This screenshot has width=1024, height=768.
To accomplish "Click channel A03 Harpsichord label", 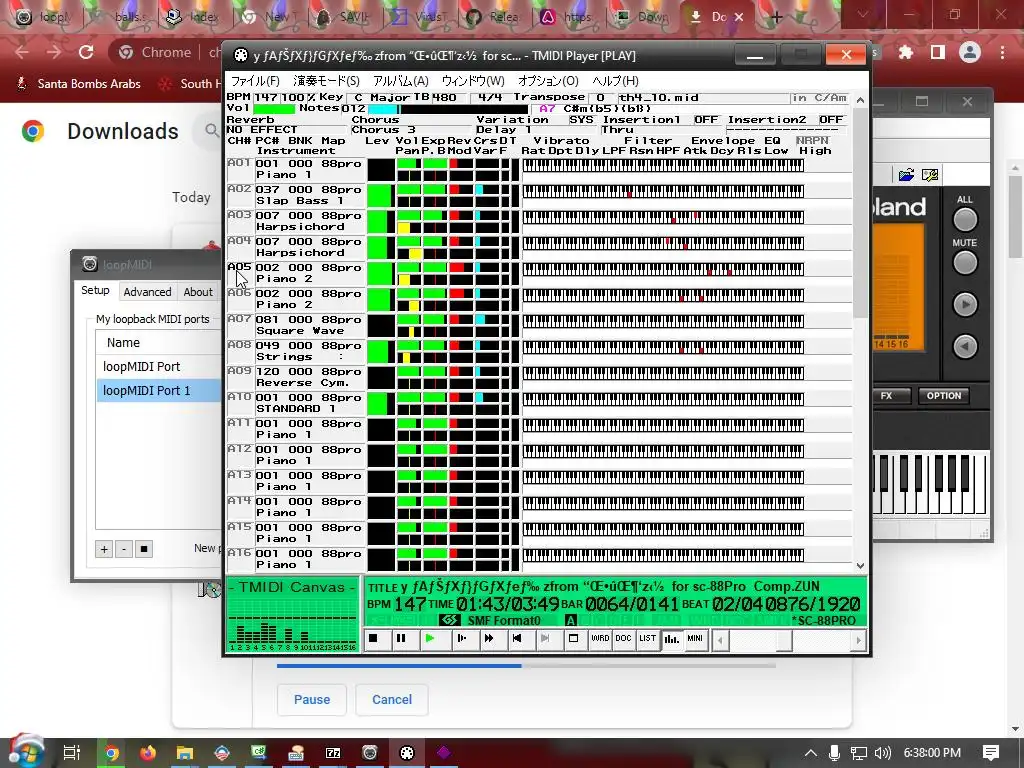I will (x=240, y=215).
